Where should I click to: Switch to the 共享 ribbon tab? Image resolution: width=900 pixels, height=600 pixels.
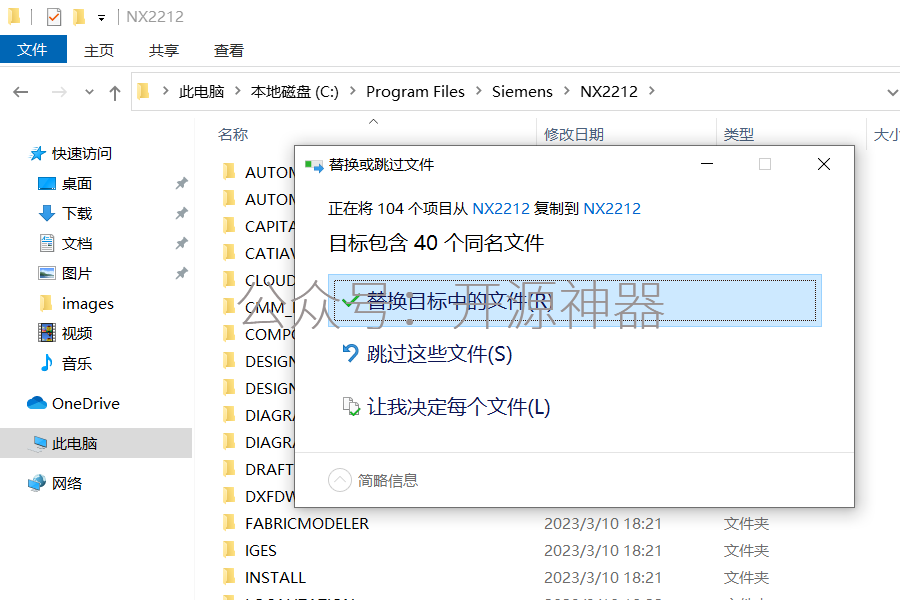(164, 51)
